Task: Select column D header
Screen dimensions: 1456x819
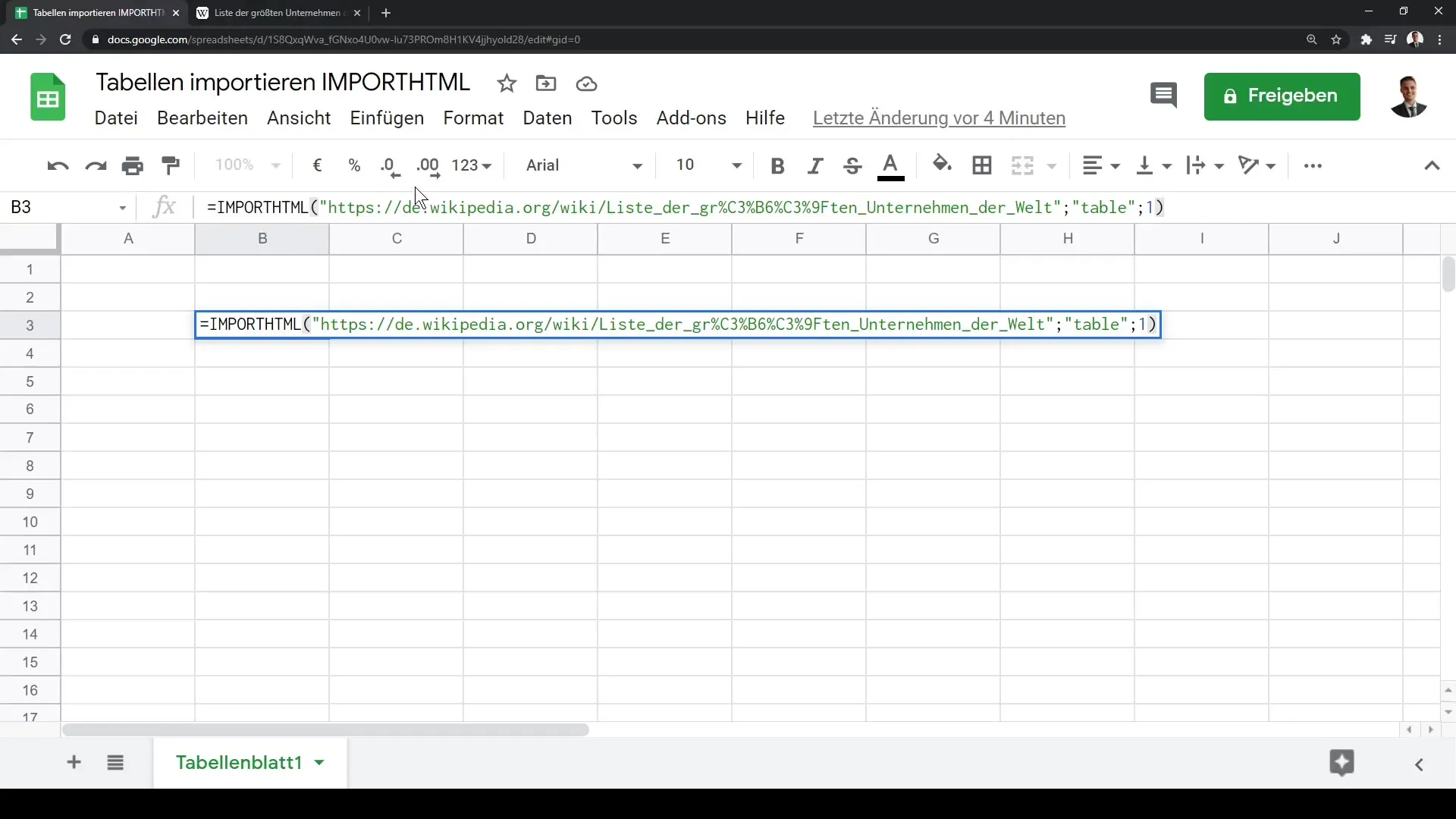Action: point(531,239)
